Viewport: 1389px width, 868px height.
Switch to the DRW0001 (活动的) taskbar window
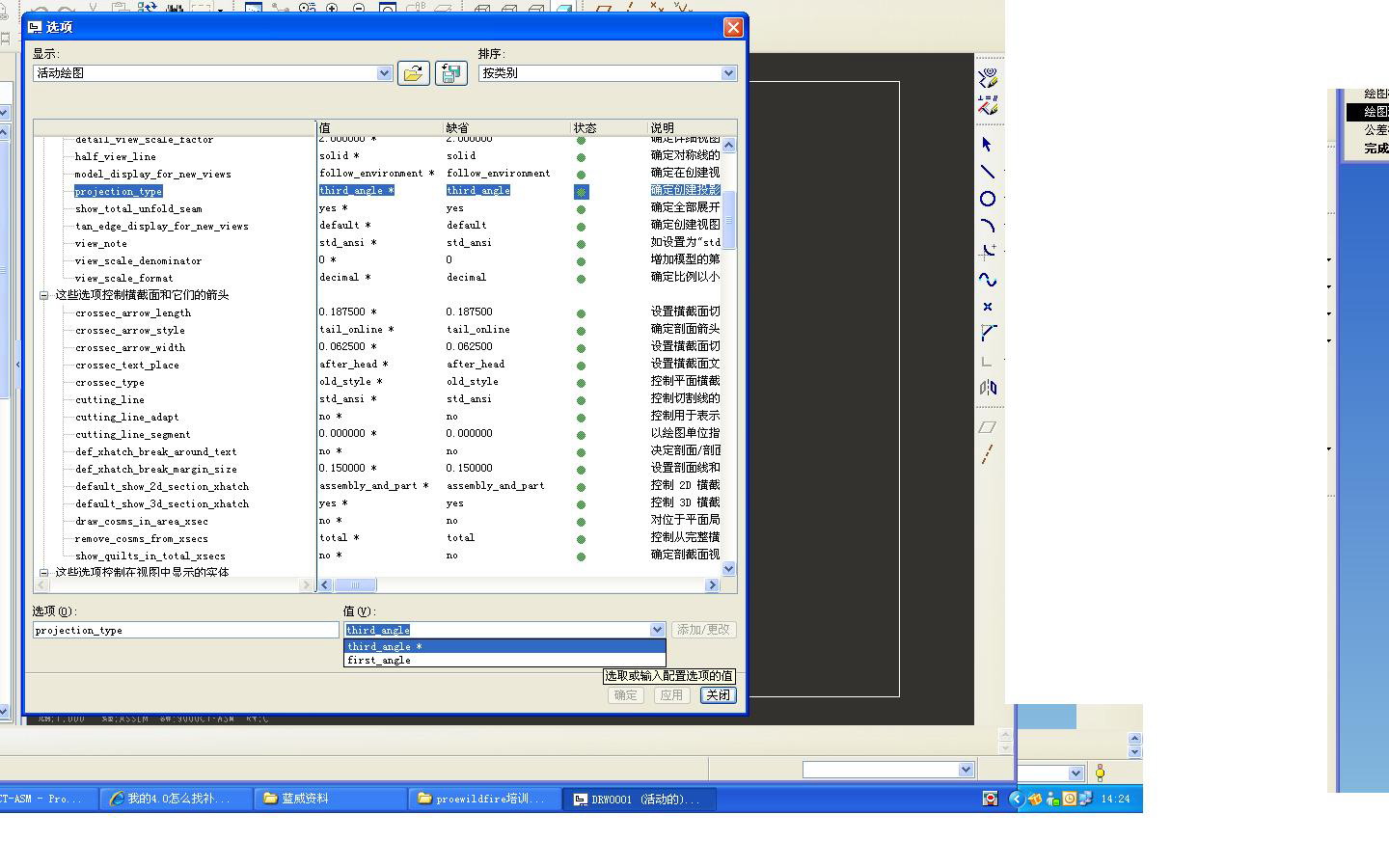click(x=640, y=799)
